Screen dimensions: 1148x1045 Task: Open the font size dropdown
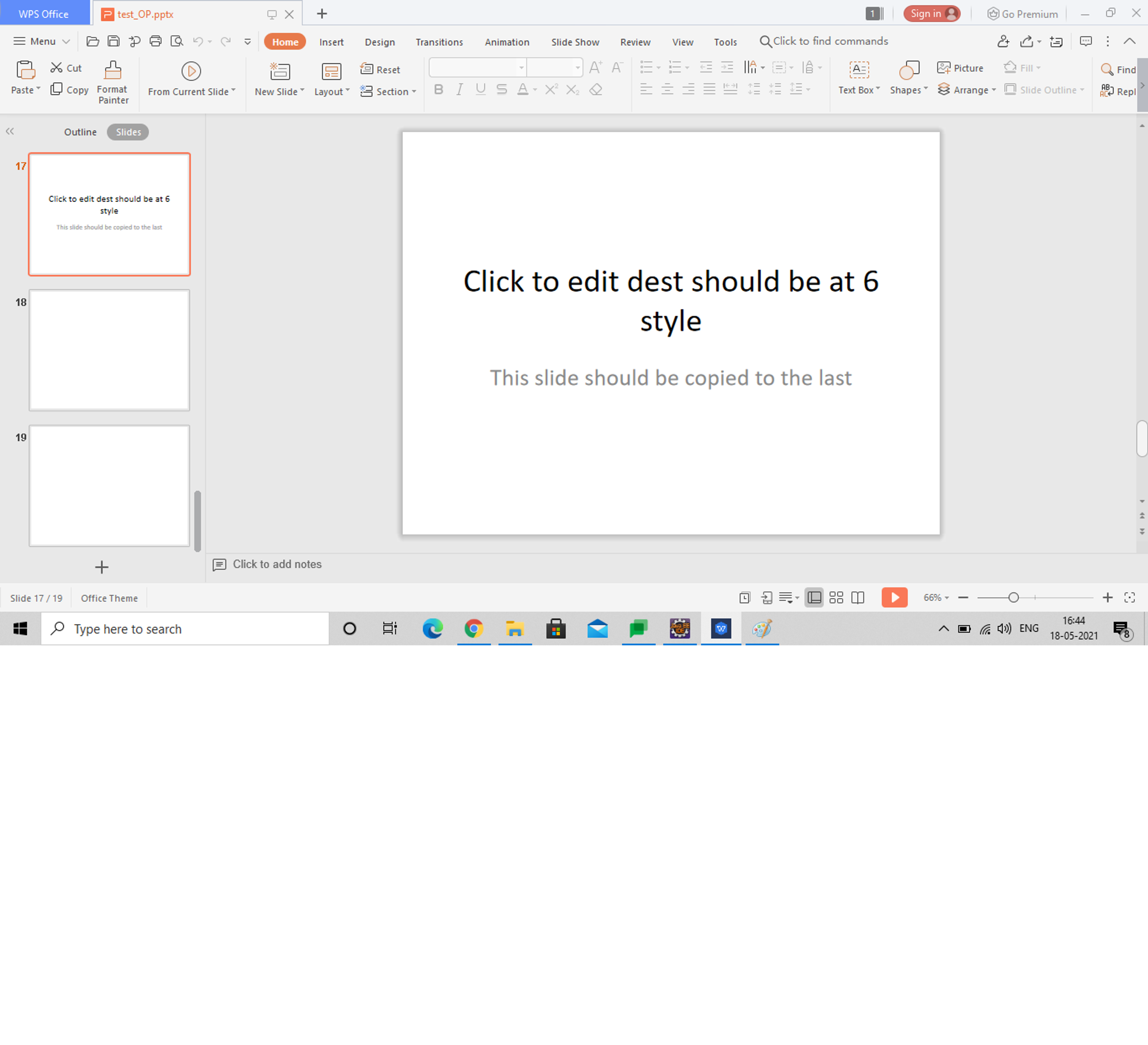tap(577, 68)
